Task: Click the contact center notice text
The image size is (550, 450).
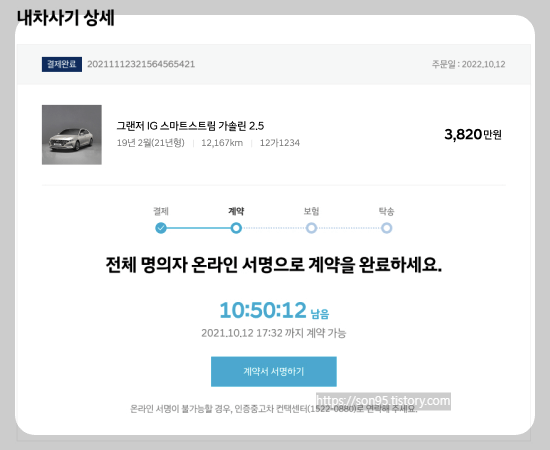Action: (274, 409)
